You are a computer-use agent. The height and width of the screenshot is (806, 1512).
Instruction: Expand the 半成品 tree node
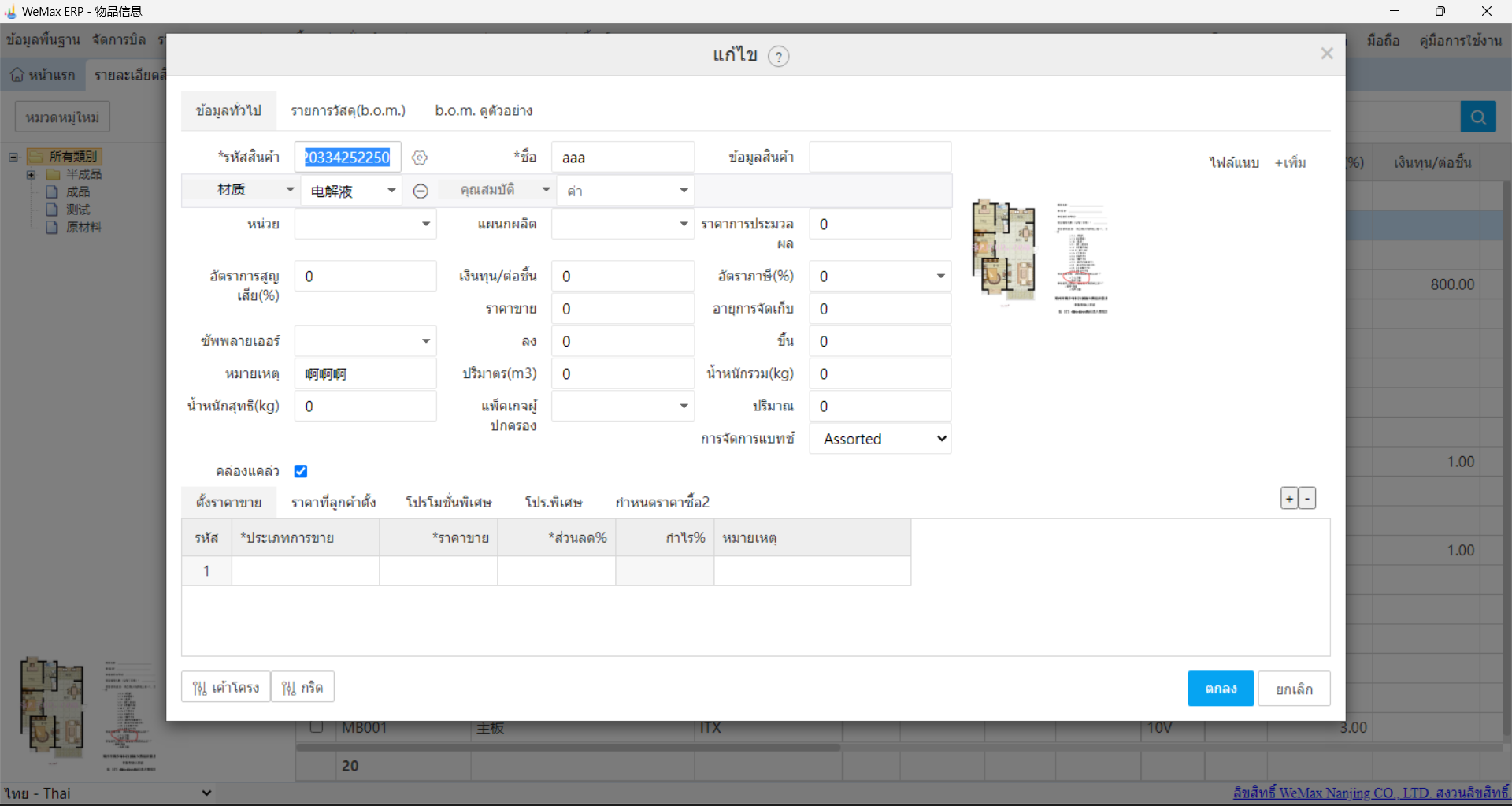pyautogui.click(x=31, y=174)
